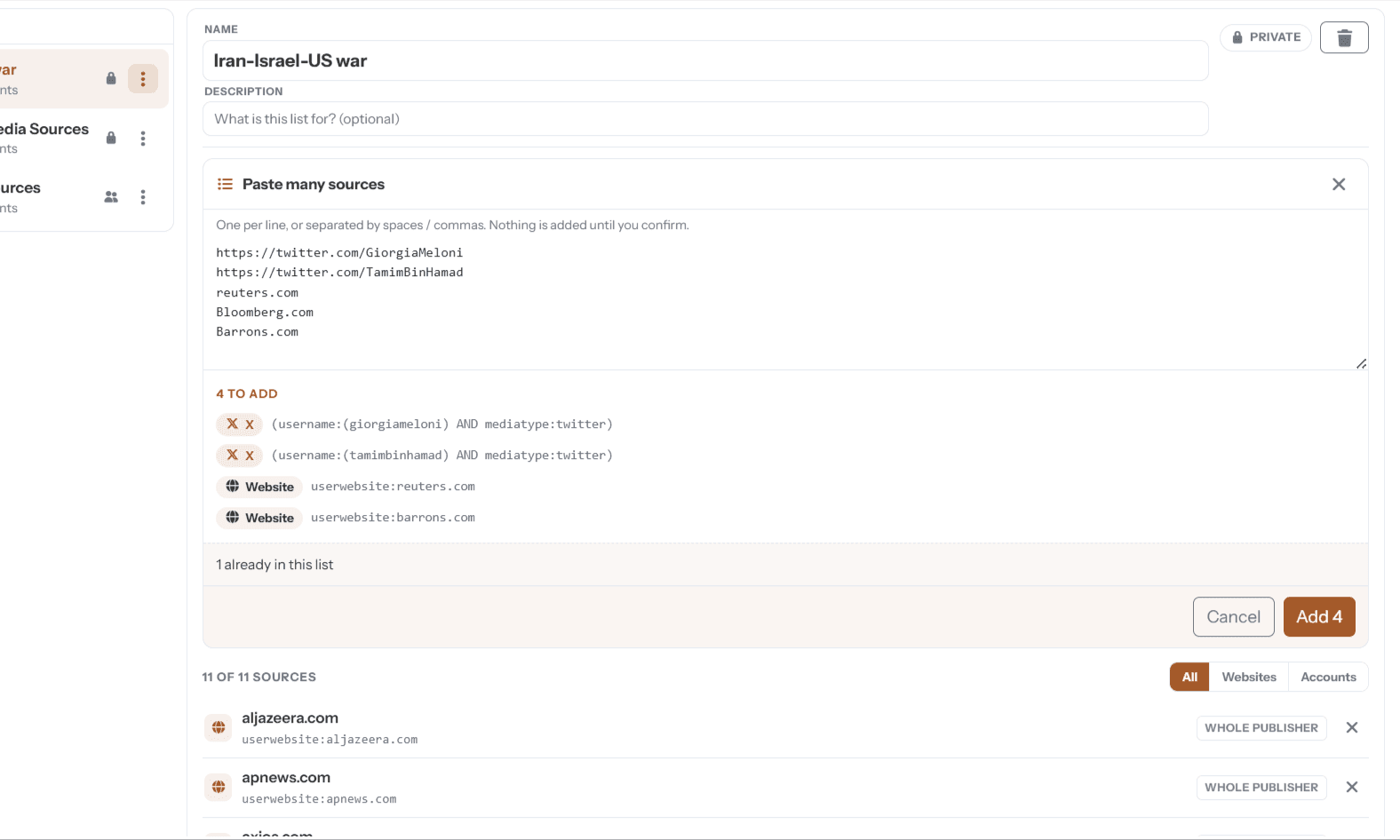
Task: Click the giorgiameloni username query text
Action: 441,424
